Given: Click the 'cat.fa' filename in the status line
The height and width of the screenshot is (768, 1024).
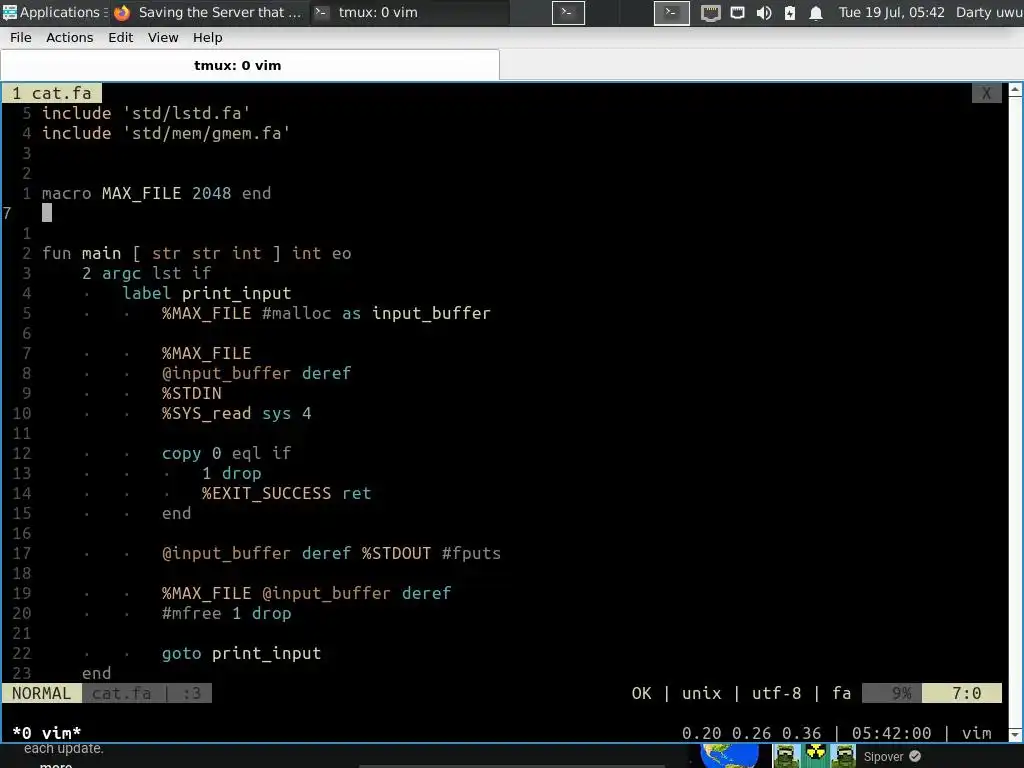Looking at the screenshot, I should click(x=121, y=694).
